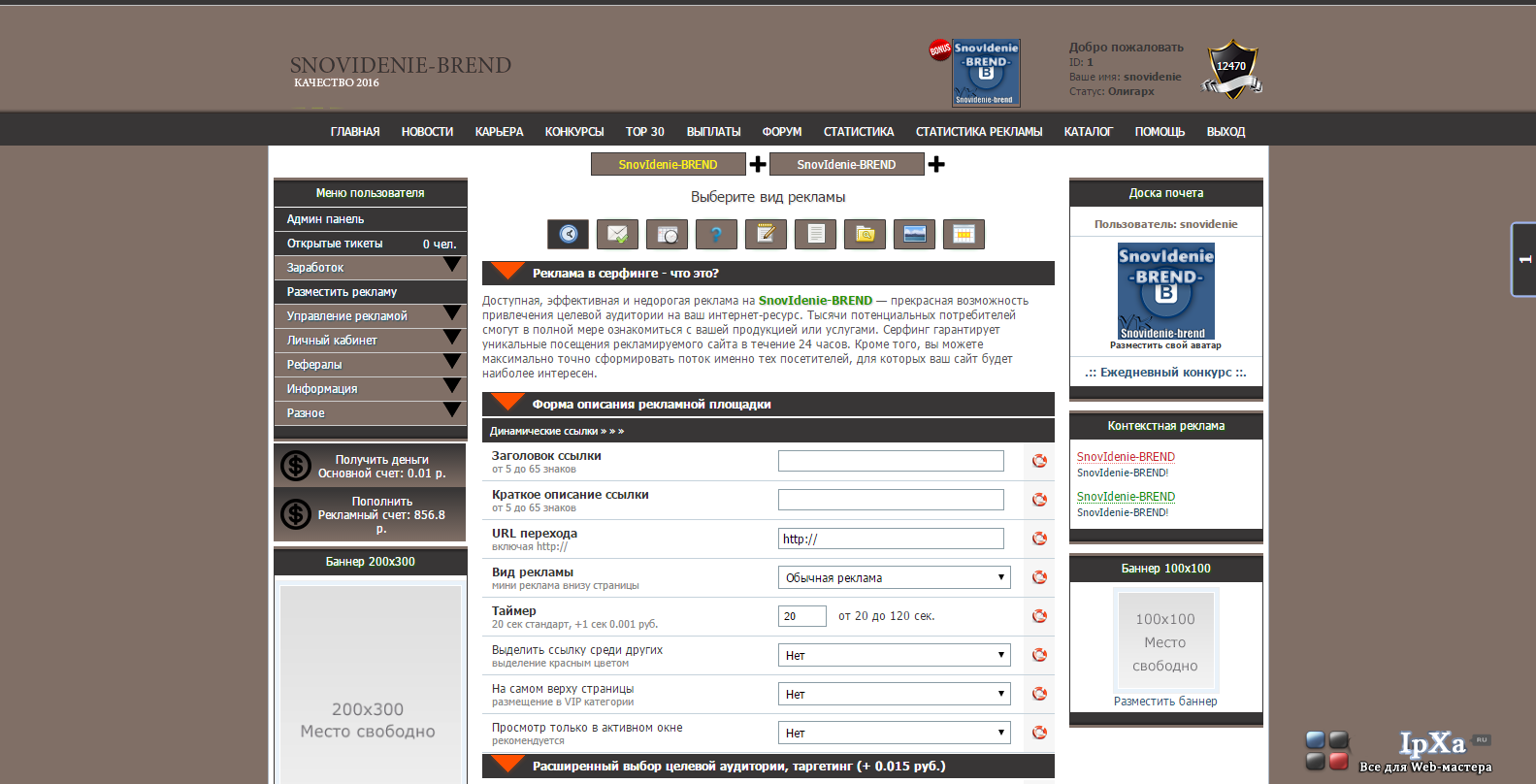Go to КАРЬЕРА in navigation bar

499,132
